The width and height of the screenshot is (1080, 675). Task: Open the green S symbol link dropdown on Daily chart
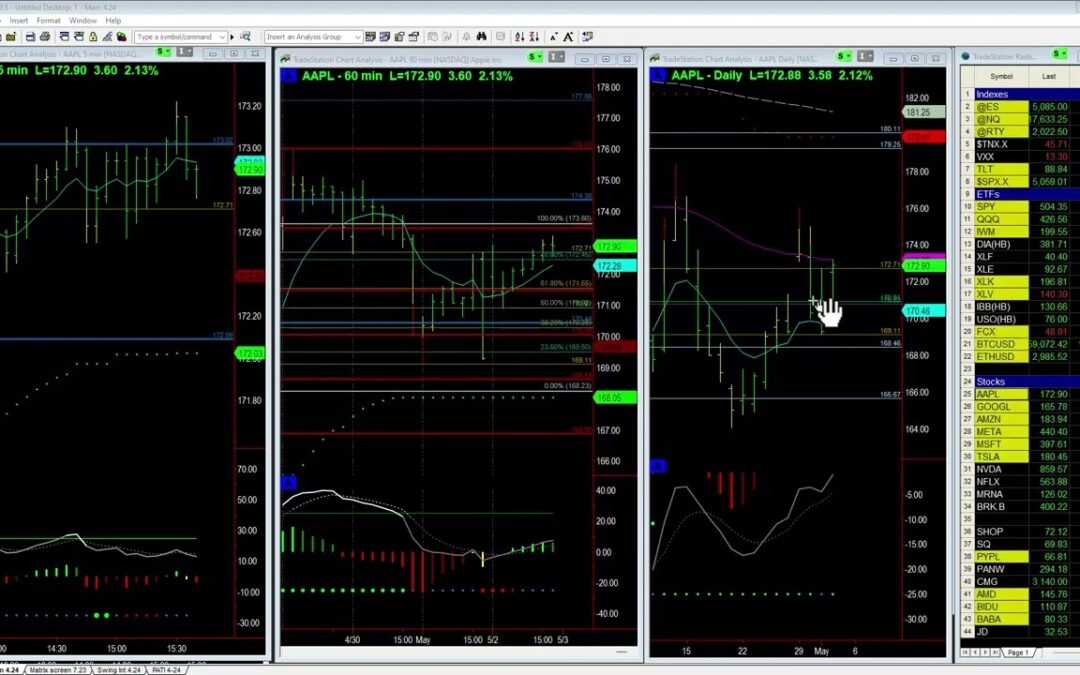coord(843,56)
